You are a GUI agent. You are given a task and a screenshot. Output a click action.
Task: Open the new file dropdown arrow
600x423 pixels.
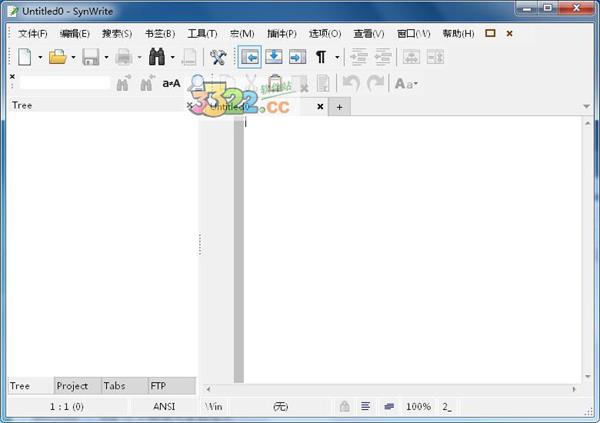tap(40, 58)
